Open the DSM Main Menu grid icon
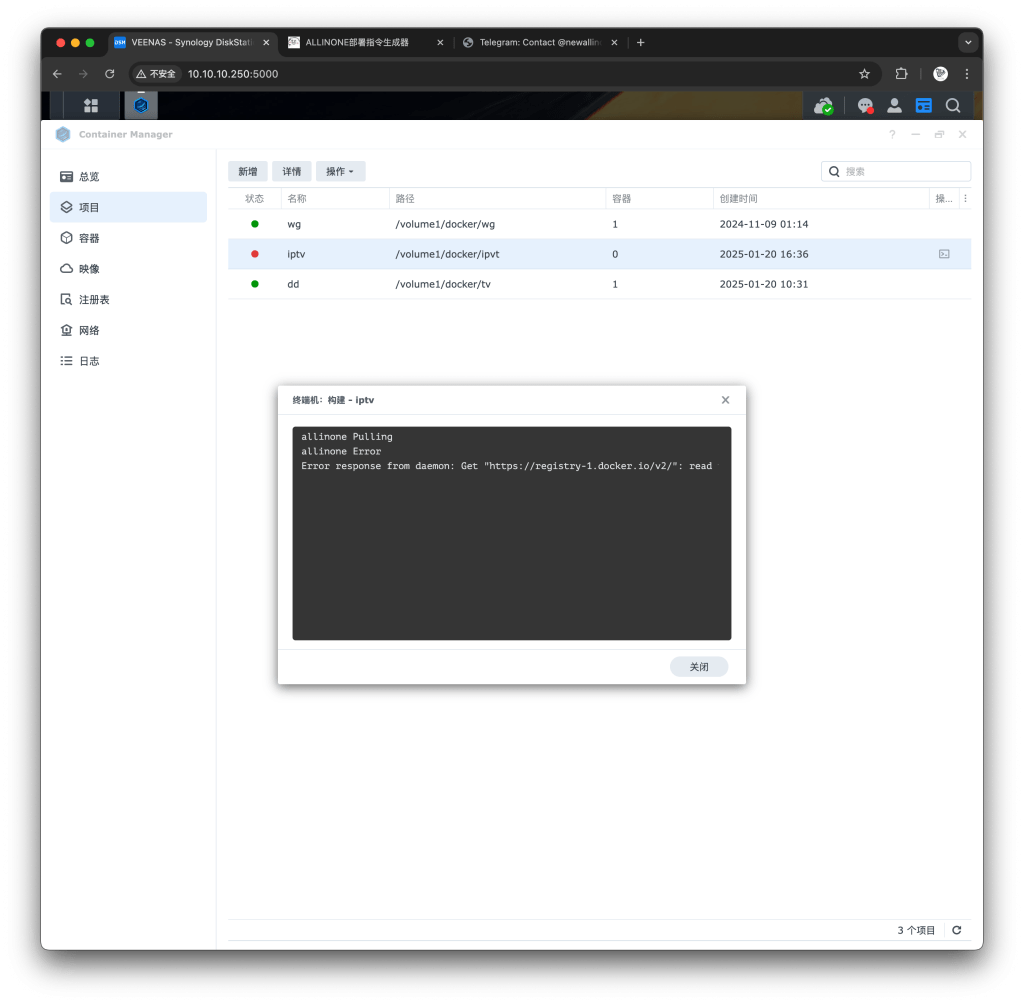The image size is (1024, 1004). coord(91,105)
